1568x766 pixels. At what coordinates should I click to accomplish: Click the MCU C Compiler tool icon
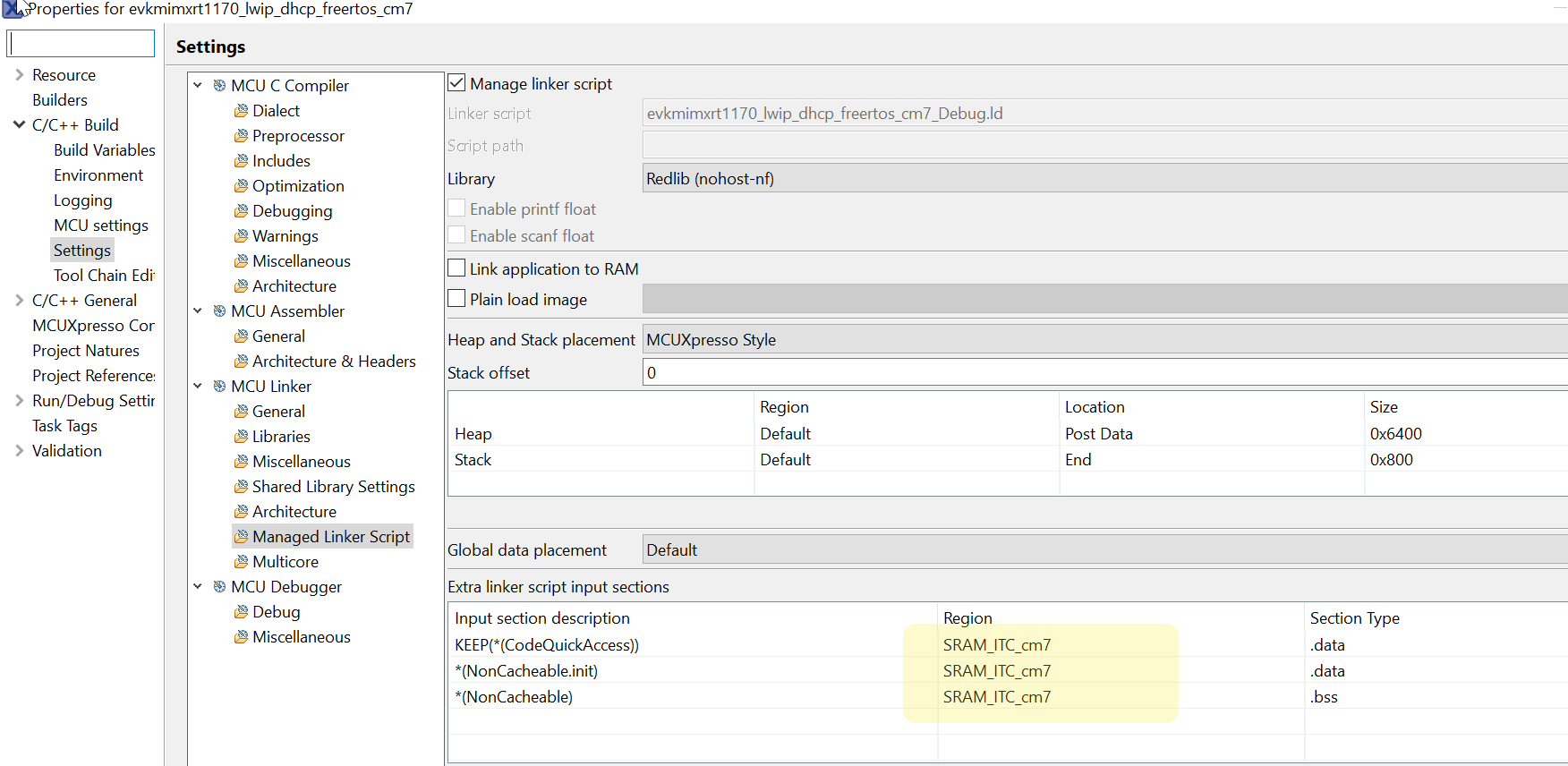(219, 86)
